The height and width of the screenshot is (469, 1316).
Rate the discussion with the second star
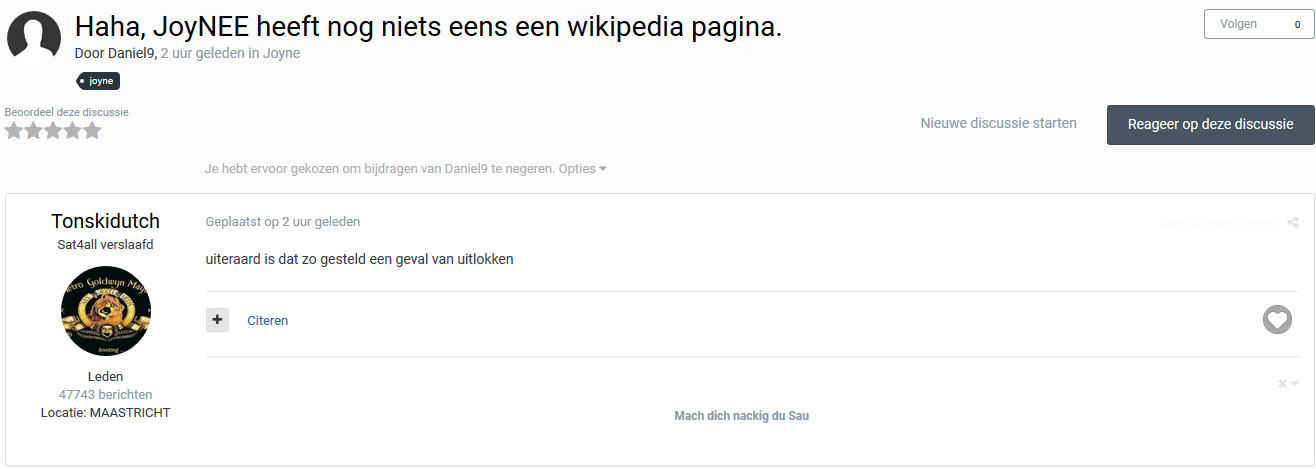(33, 130)
